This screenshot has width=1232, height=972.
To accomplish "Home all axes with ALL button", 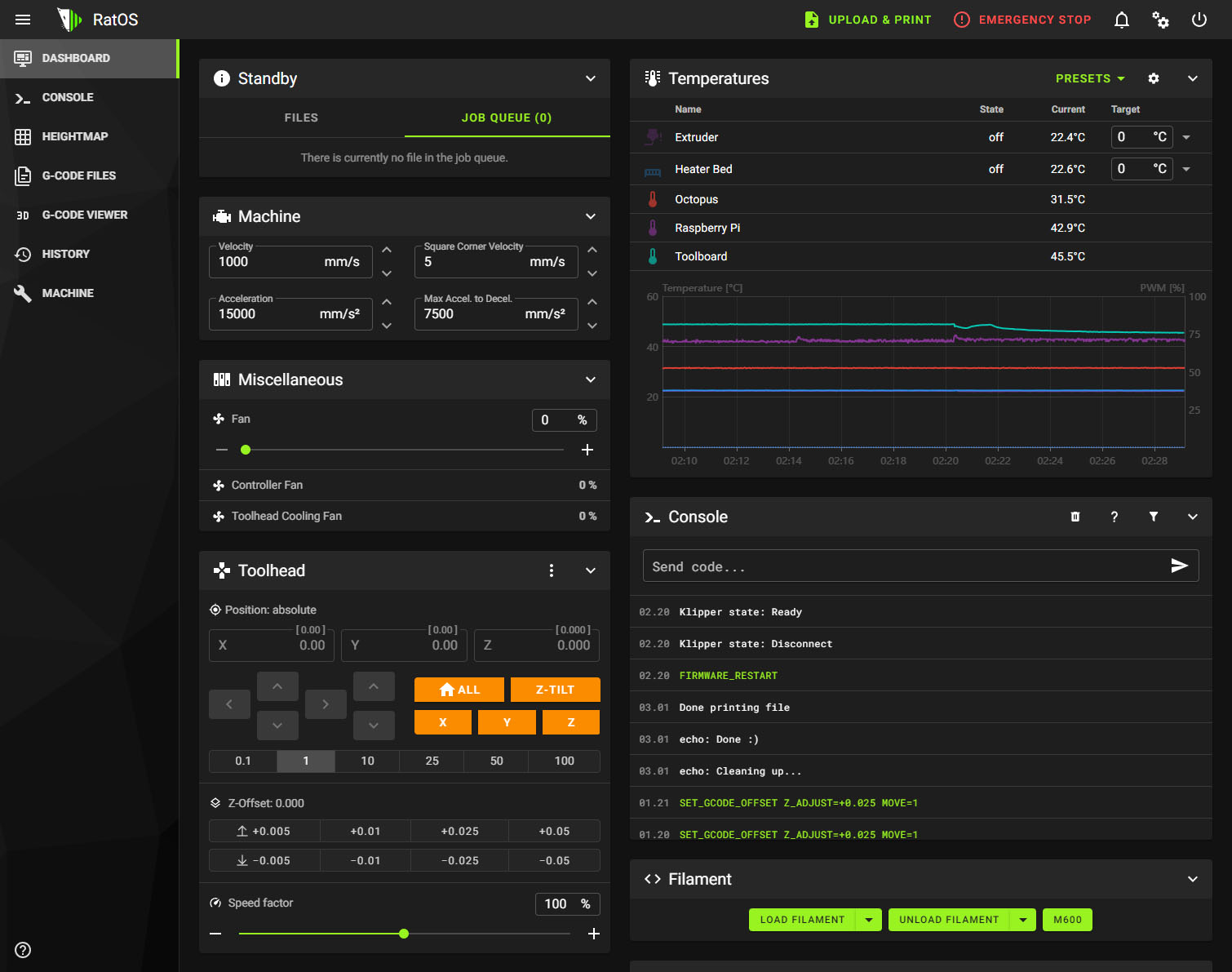I will click(x=459, y=690).
